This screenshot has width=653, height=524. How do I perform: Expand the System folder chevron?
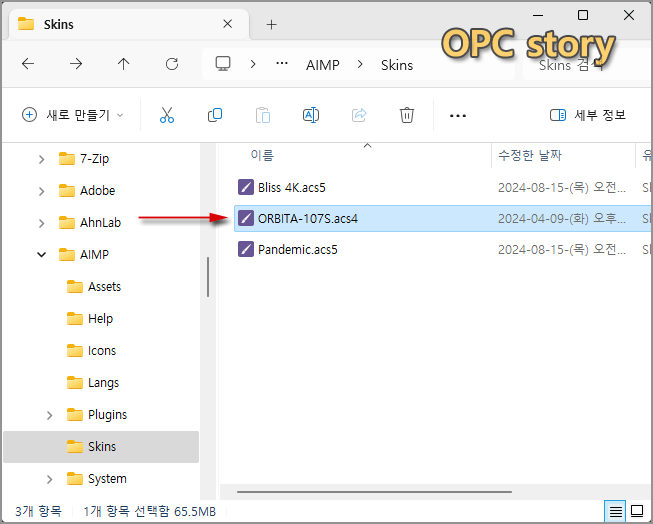(49, 479)
